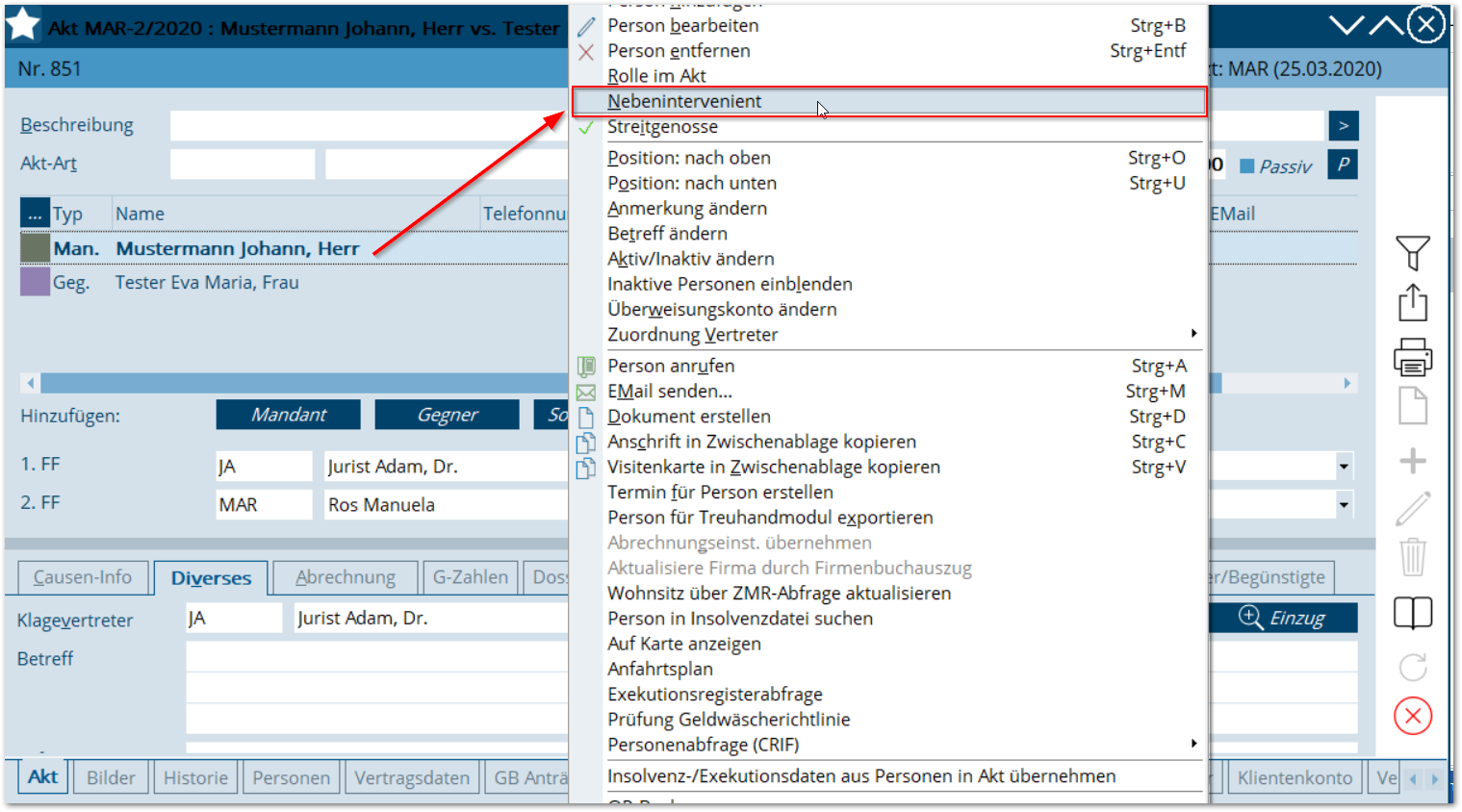
Task: Choose Anmerkung ändern
Action: tap(888, 208)
